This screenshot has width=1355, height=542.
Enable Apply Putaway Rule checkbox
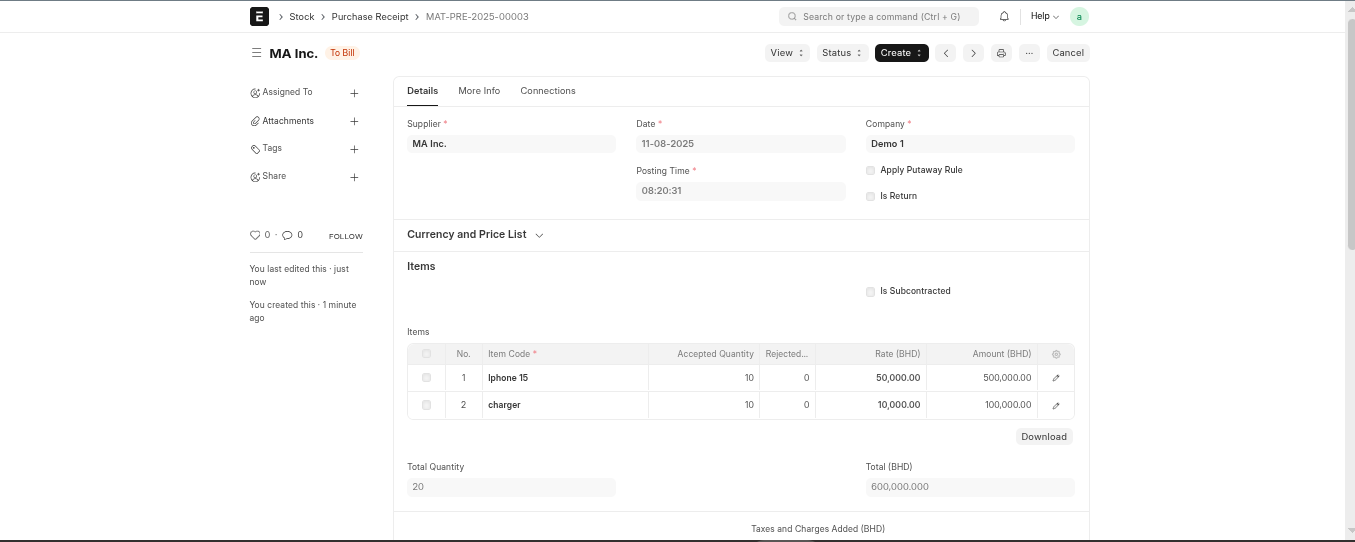click(x=870, y=171)
